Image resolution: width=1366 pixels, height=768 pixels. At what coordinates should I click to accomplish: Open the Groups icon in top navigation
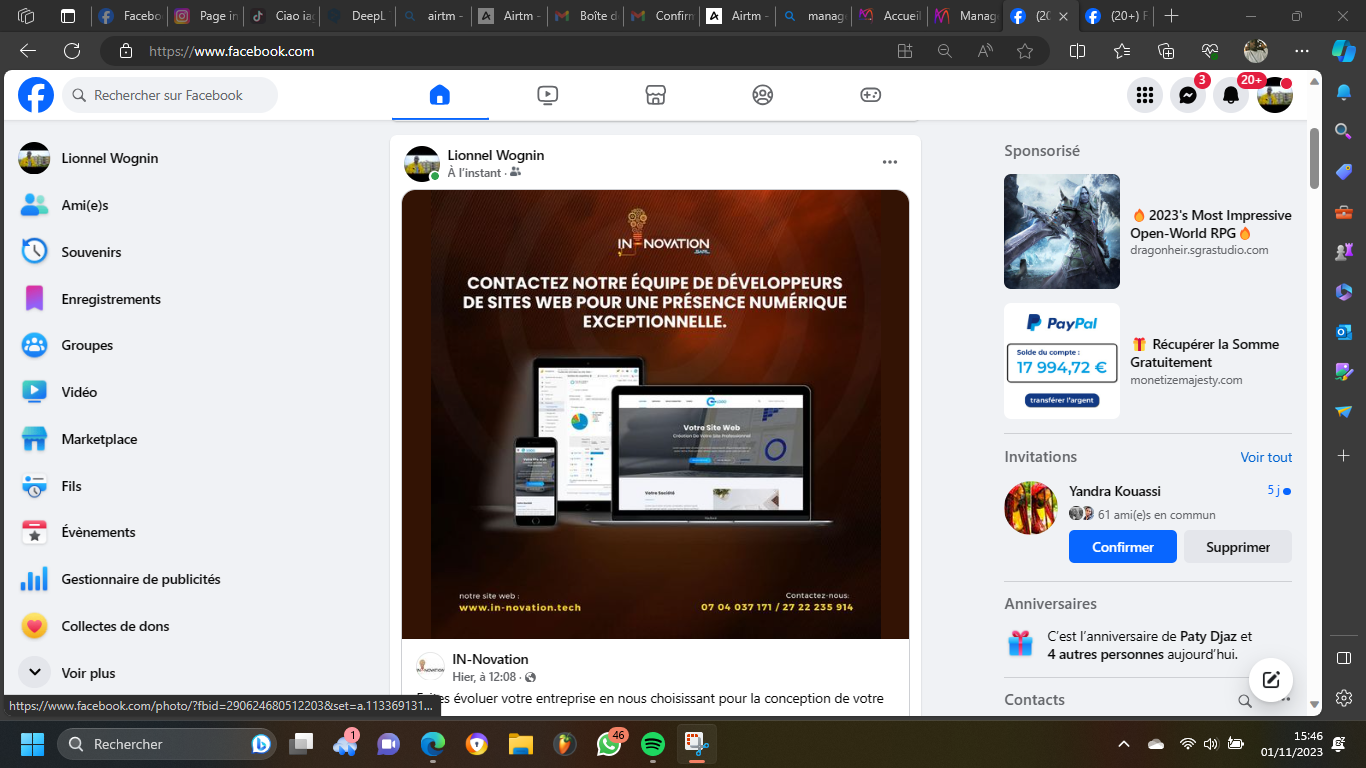tap(763, 95)
